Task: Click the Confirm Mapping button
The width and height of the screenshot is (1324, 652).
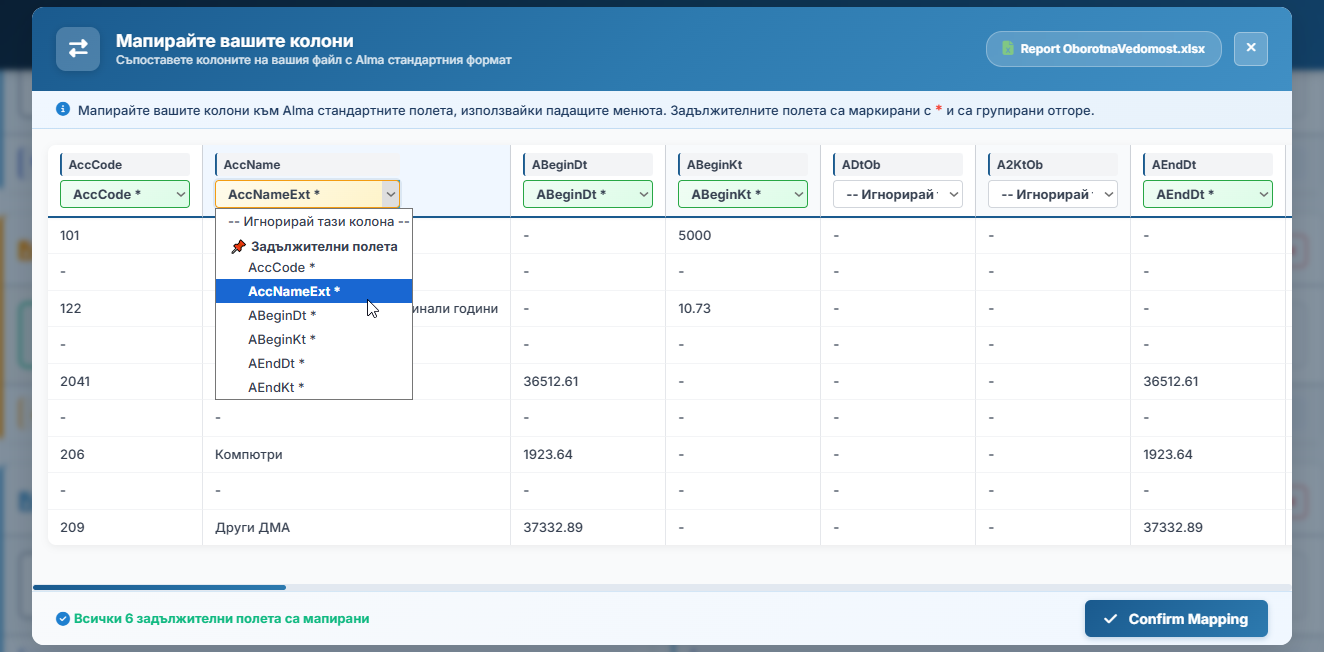Action: 1176,619
